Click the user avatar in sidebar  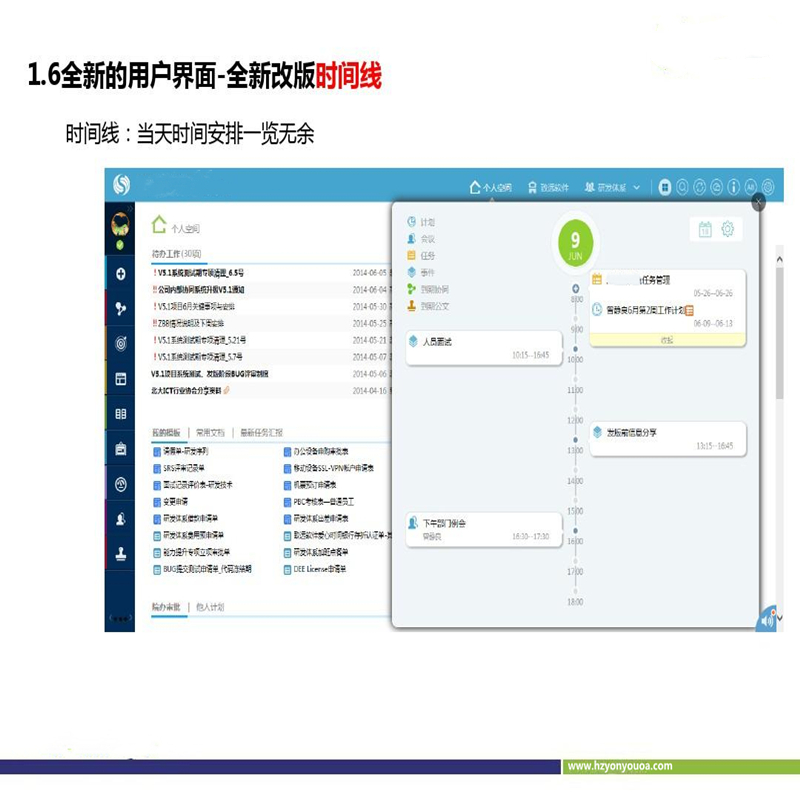click(x=120, y=225)
